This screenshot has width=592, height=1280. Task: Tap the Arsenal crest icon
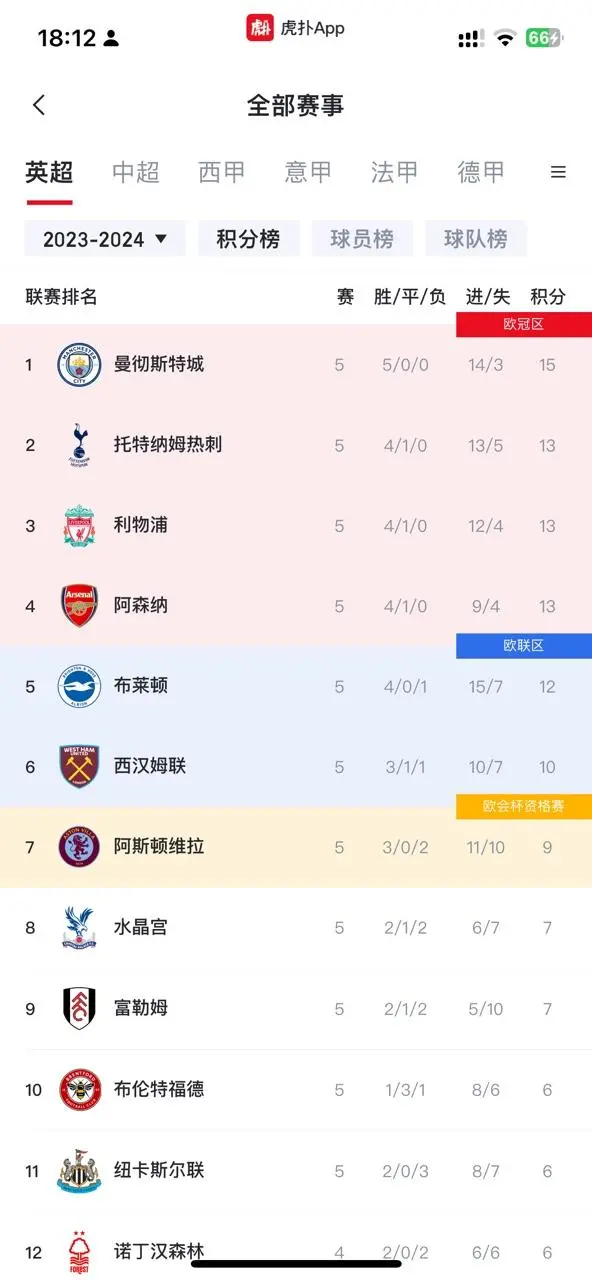tap(79, 606)
